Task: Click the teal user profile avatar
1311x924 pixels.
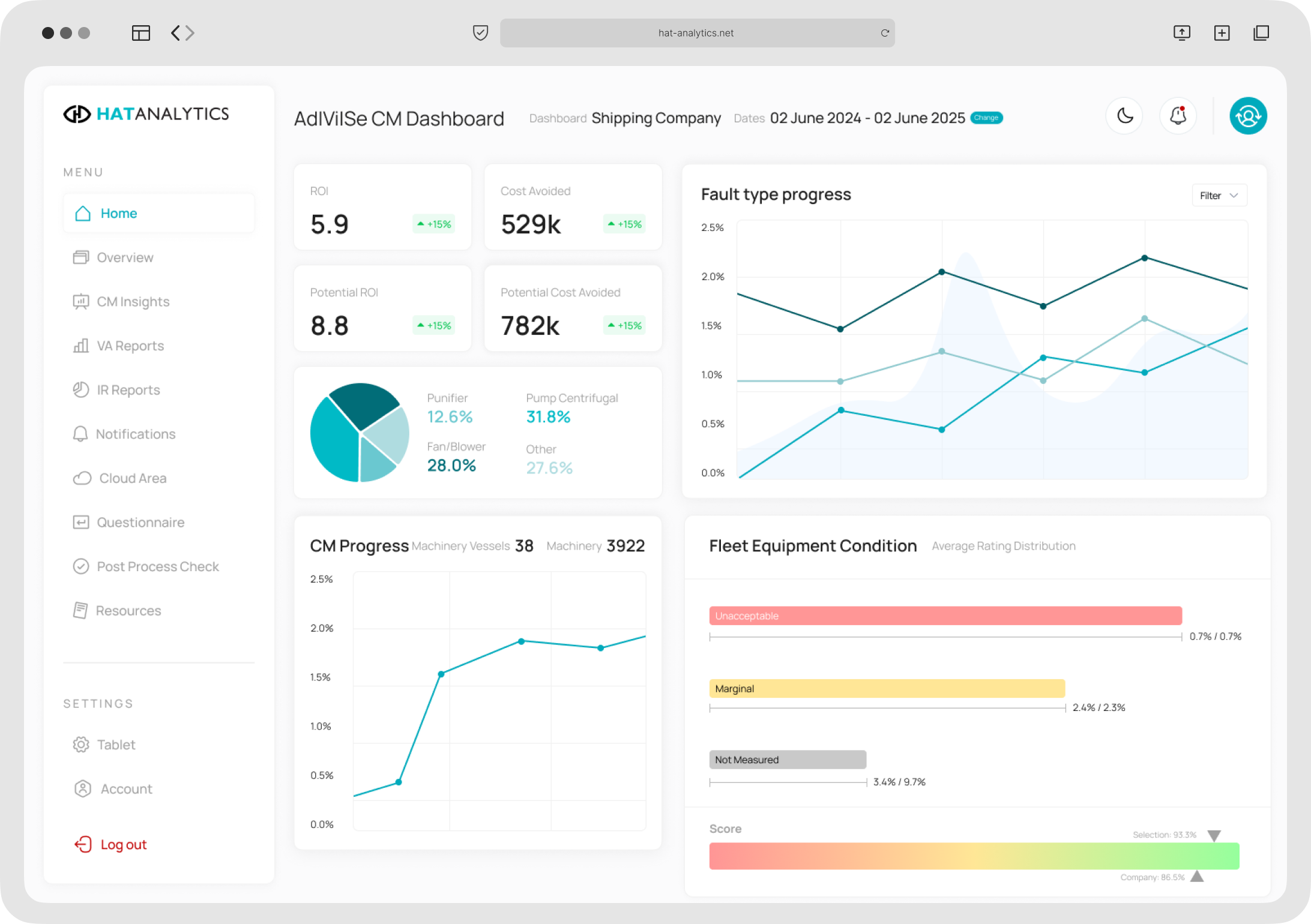Action: (x=1247, y=116)
